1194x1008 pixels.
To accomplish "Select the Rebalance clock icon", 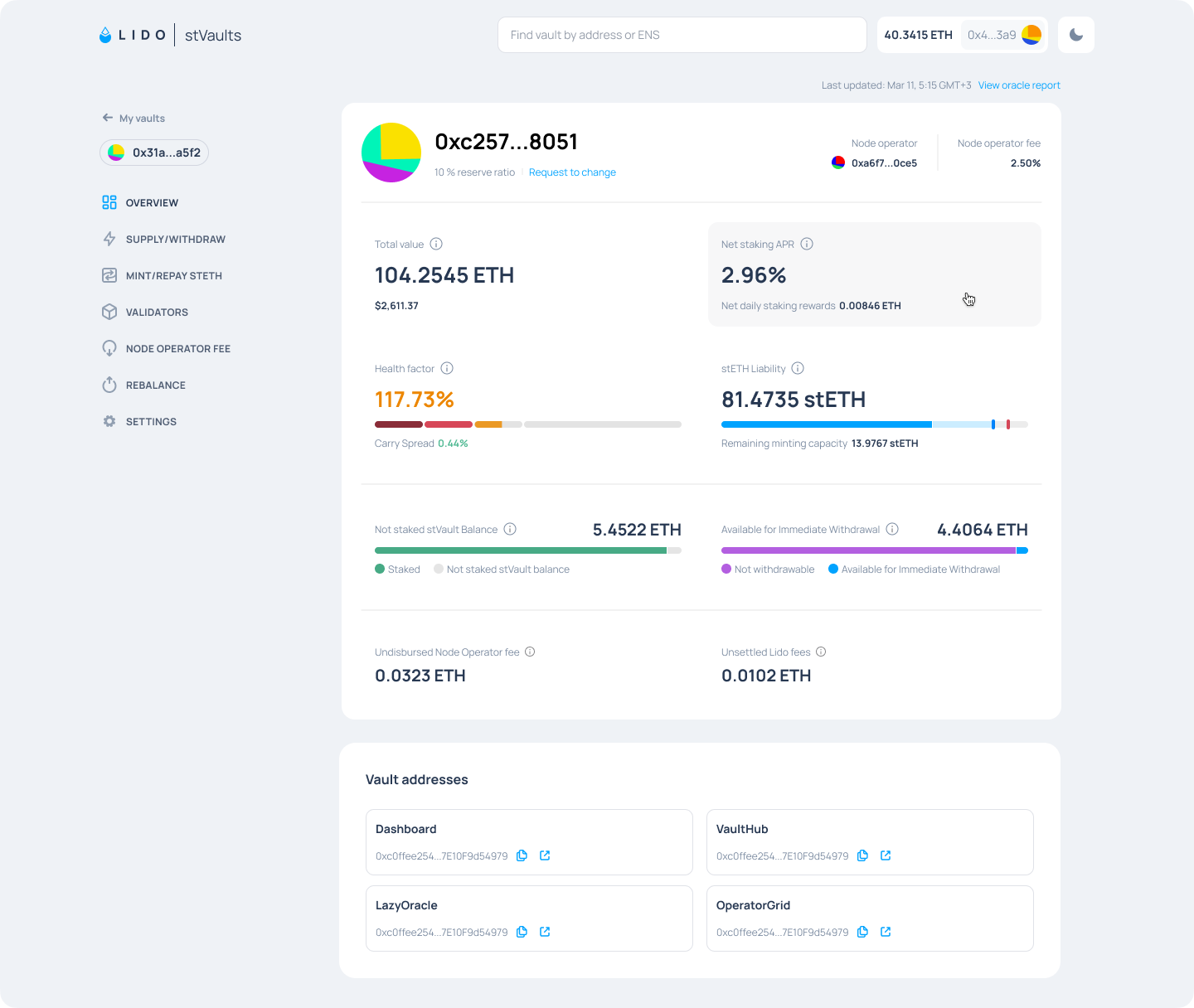I will pos(110,385).
